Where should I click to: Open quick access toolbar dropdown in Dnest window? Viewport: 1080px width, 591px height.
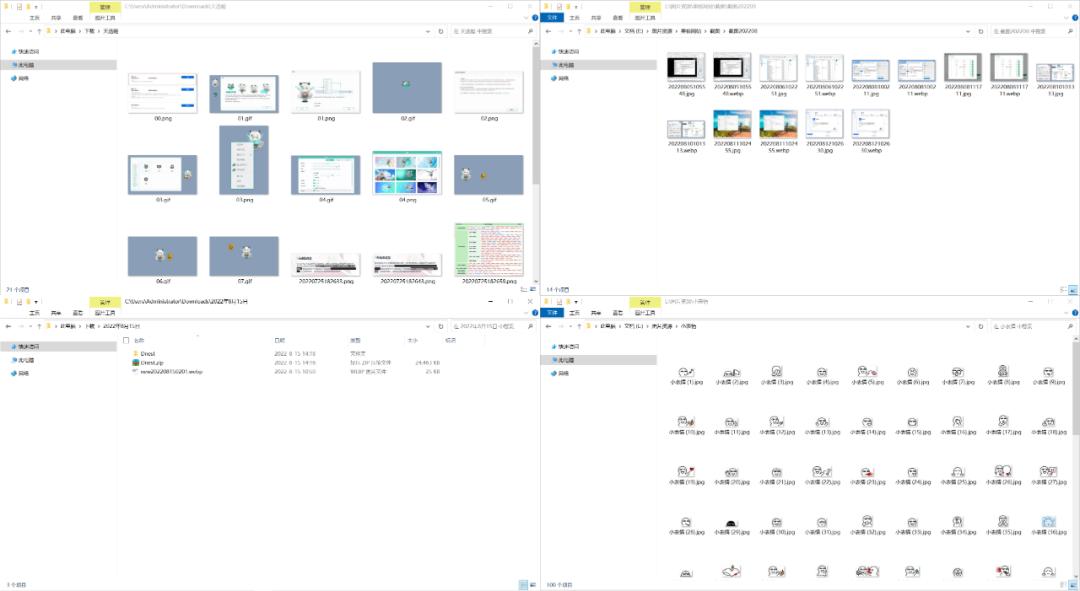(x=37, y=302)
